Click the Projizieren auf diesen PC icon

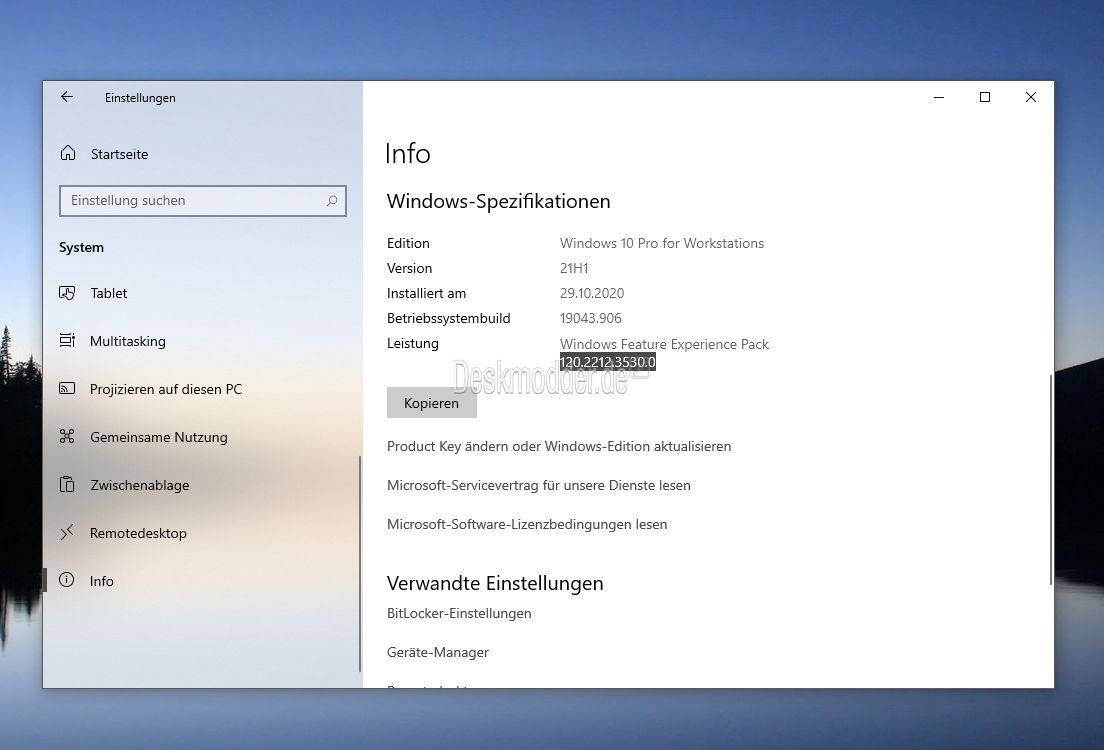[67, 389]
